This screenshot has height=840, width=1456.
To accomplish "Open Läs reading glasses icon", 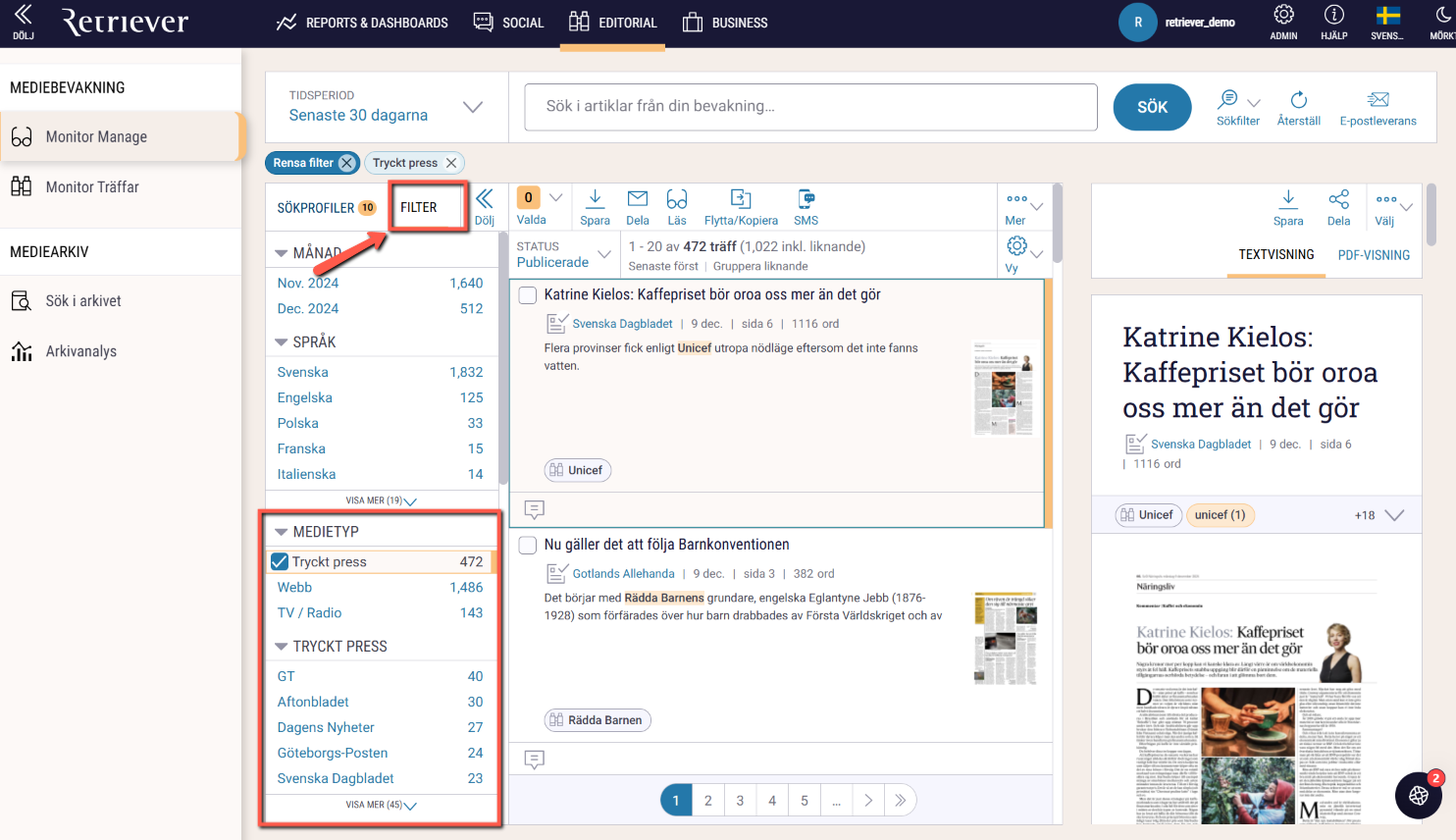I will [677, 207].
